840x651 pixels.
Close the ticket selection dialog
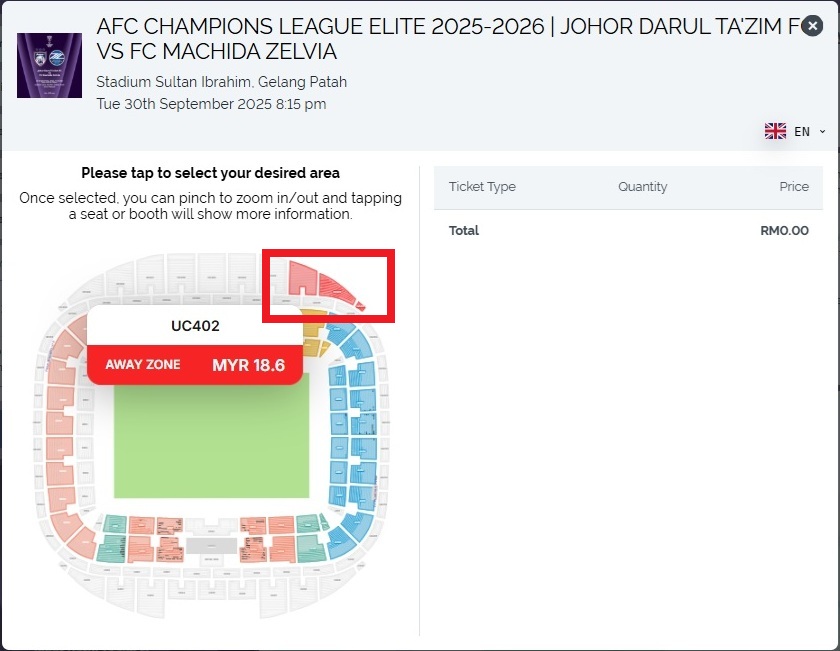point(812,27)
